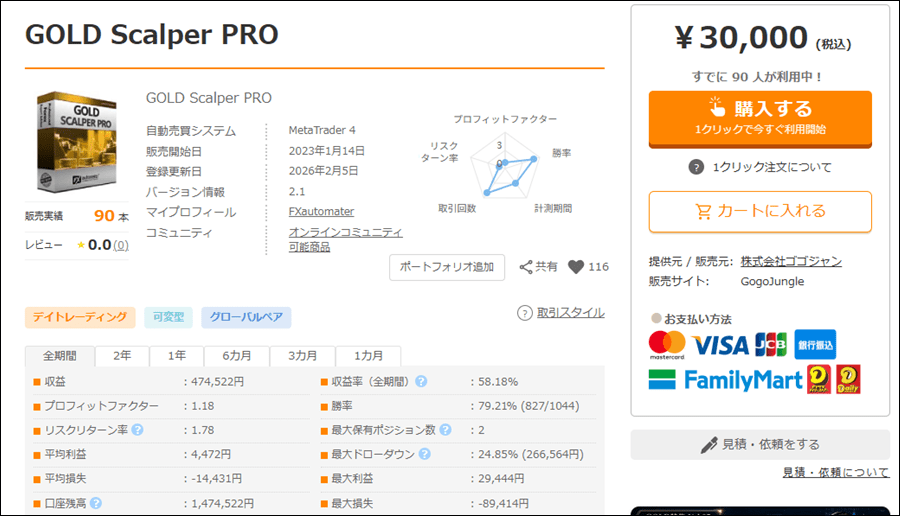
Task: Select the 全期間 tab
Action: tap(60, 356)
